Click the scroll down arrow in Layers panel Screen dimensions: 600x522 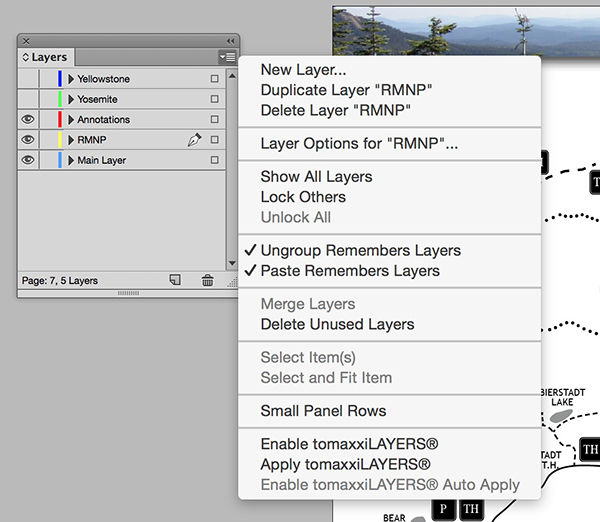(232, 263)
